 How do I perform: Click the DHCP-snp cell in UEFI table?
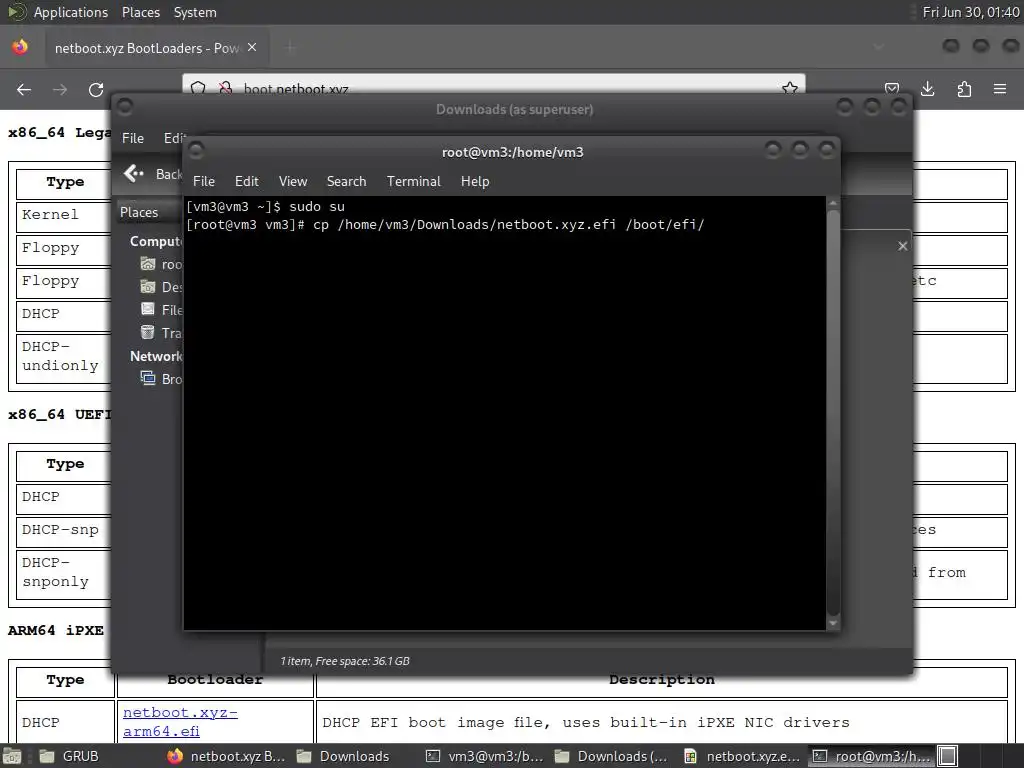coord(65,530)
